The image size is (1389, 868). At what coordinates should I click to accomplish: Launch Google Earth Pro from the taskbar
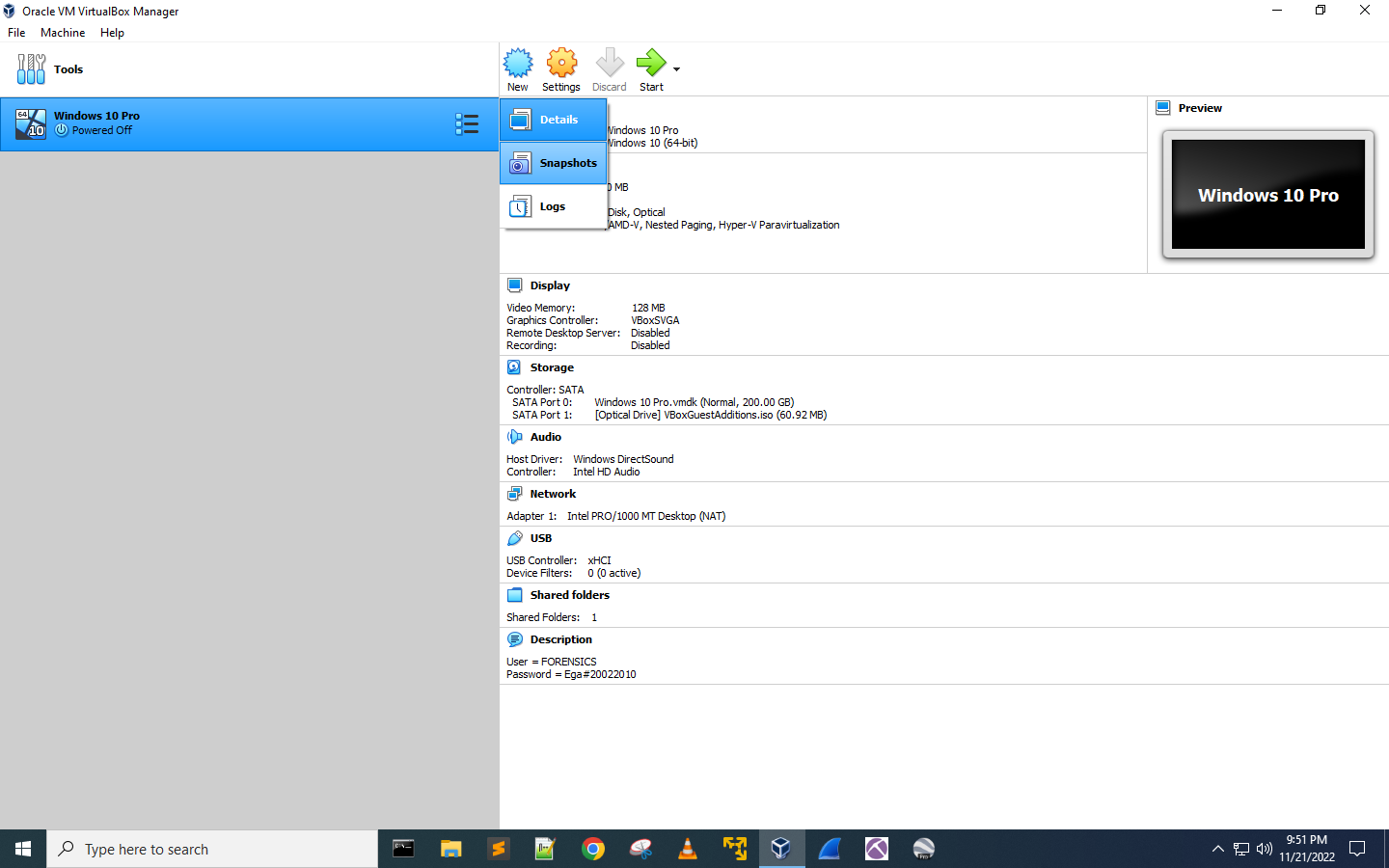coord(923,849)
